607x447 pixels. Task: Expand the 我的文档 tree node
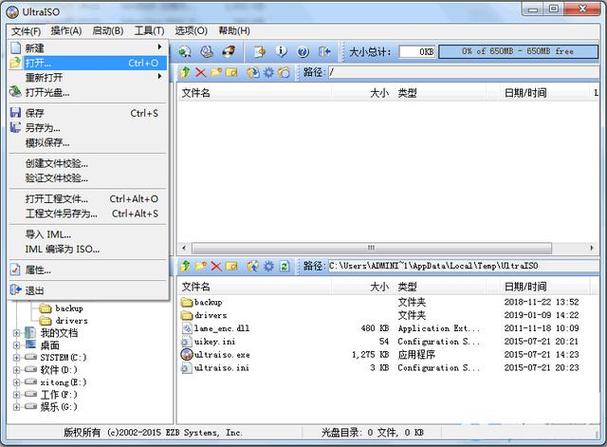(17, 333)
